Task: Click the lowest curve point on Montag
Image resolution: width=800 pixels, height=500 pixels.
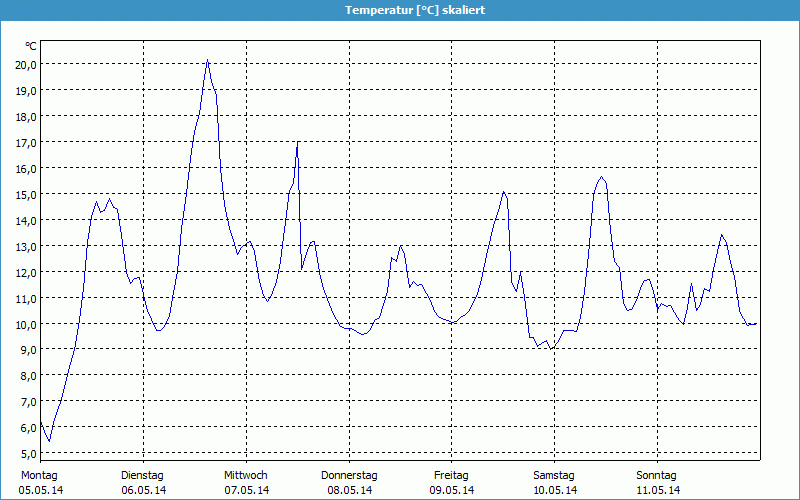Action: 49,441
